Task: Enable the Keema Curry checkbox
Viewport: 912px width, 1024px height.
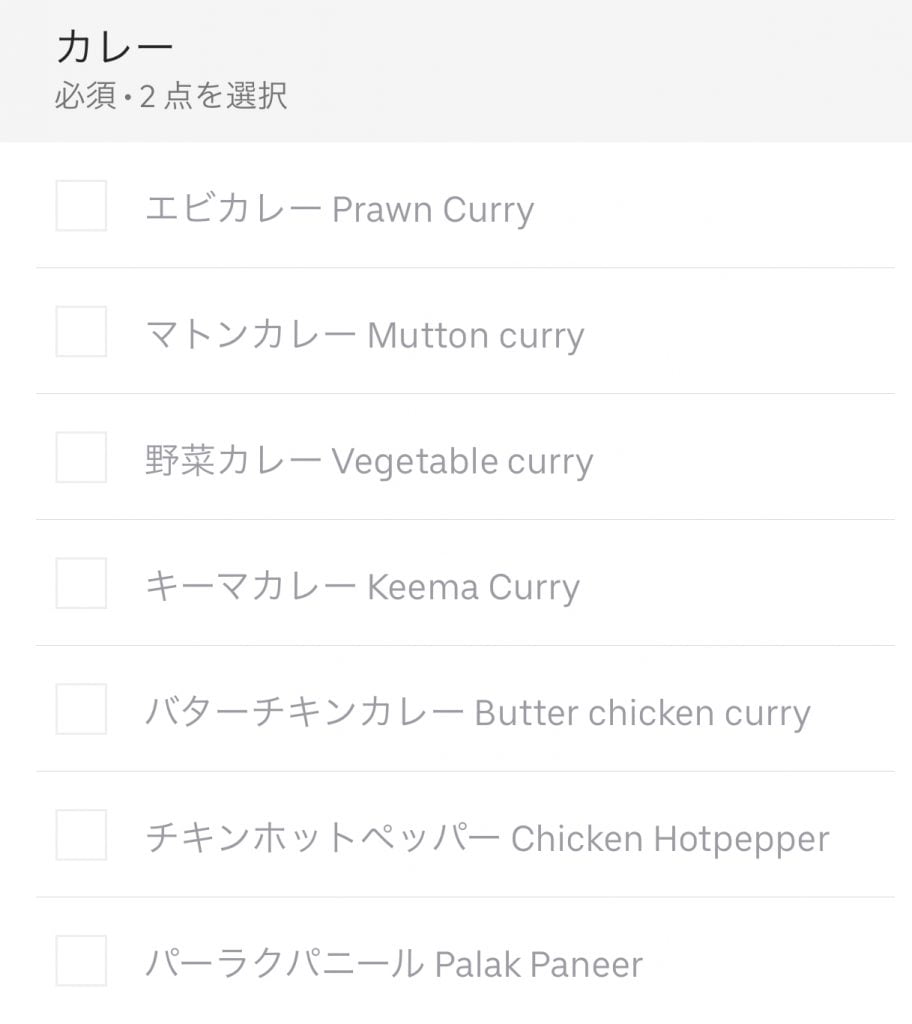Action: (x=81, y=584)
